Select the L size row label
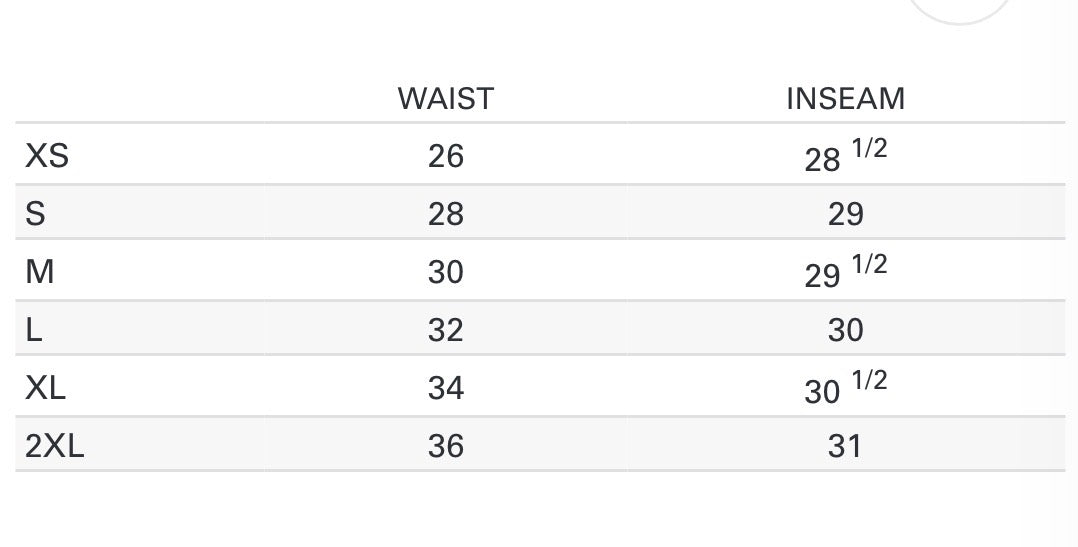Image resolution: width=1078 pixels, height=547 pixels. pos(34,329)
